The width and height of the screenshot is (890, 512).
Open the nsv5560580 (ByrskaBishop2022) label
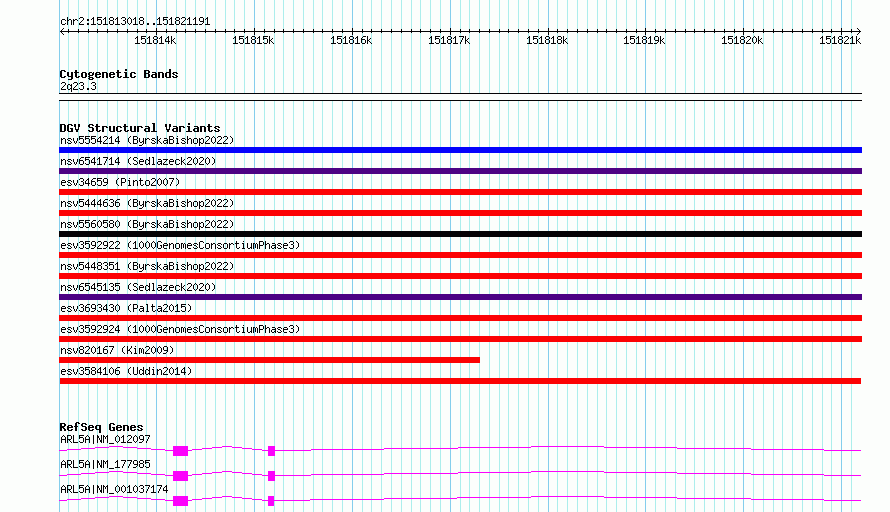[147, 224]
